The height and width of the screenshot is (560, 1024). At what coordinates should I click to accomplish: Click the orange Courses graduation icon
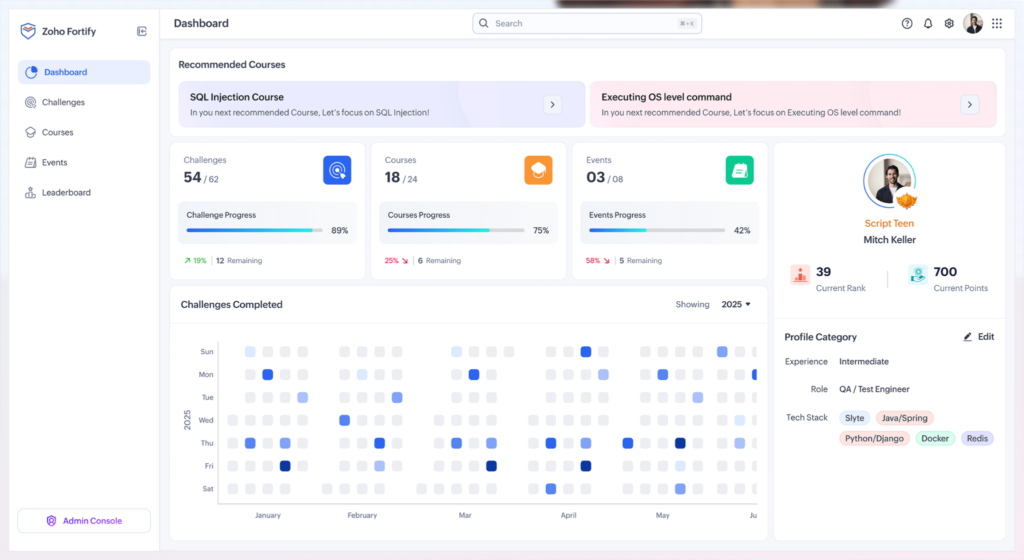tap(538, 170)
